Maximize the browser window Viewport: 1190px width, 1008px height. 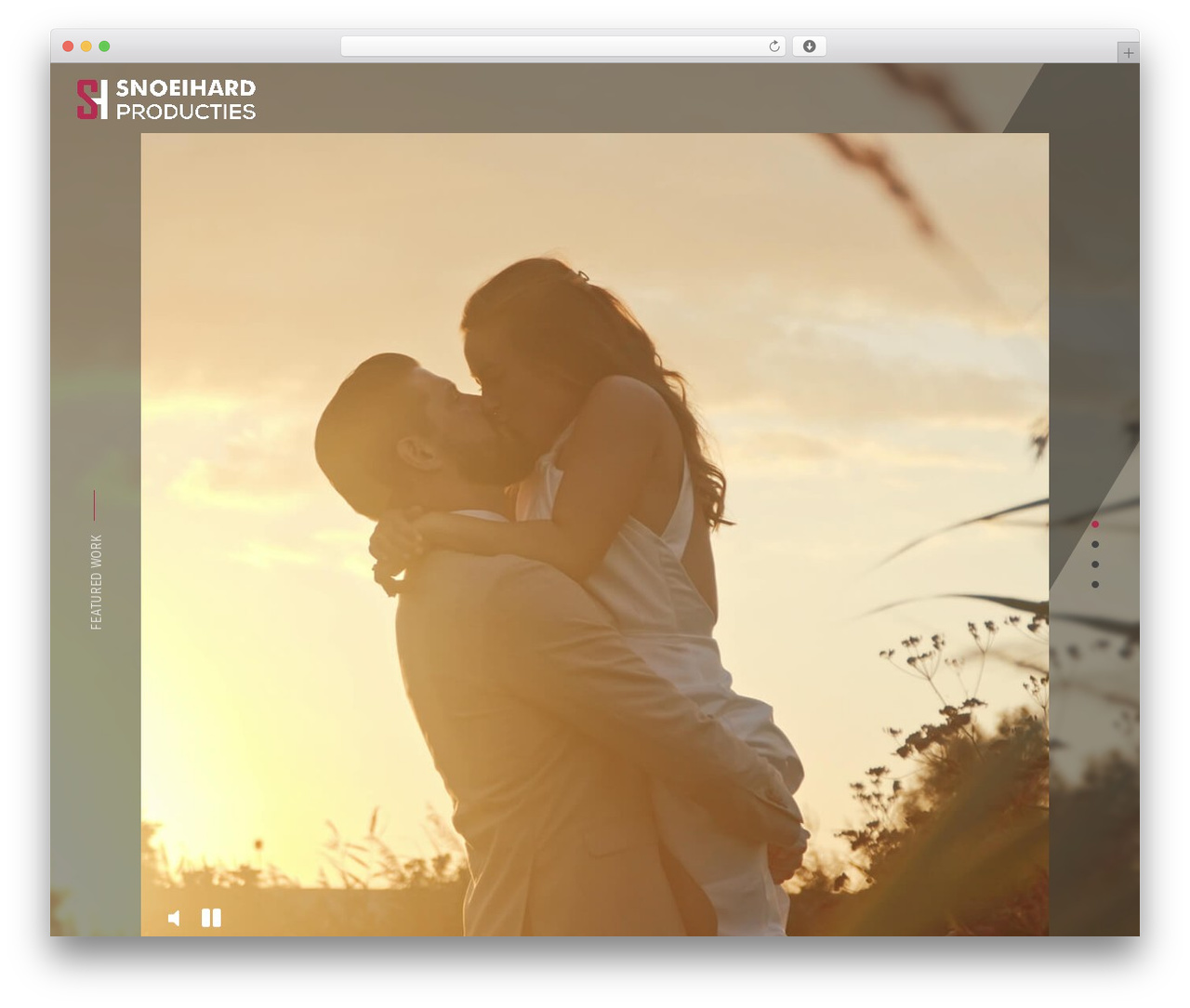click(x=104, y=46)
